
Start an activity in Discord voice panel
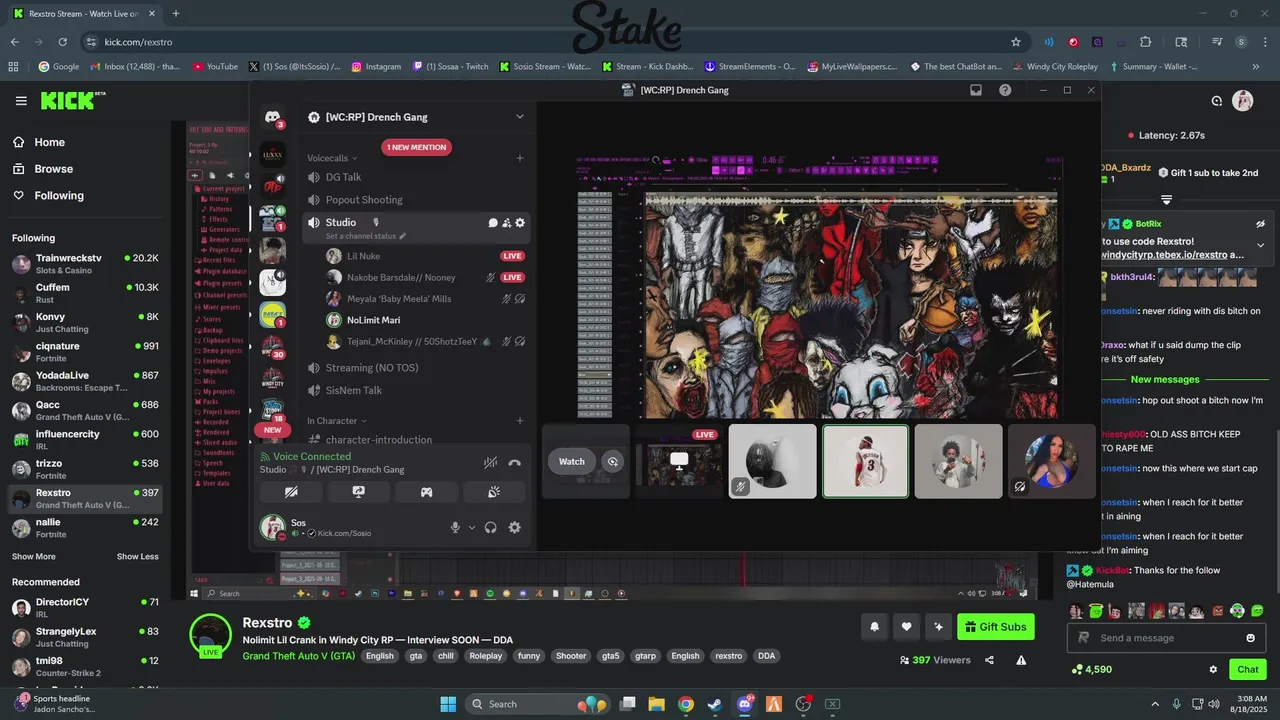(426, 492)
